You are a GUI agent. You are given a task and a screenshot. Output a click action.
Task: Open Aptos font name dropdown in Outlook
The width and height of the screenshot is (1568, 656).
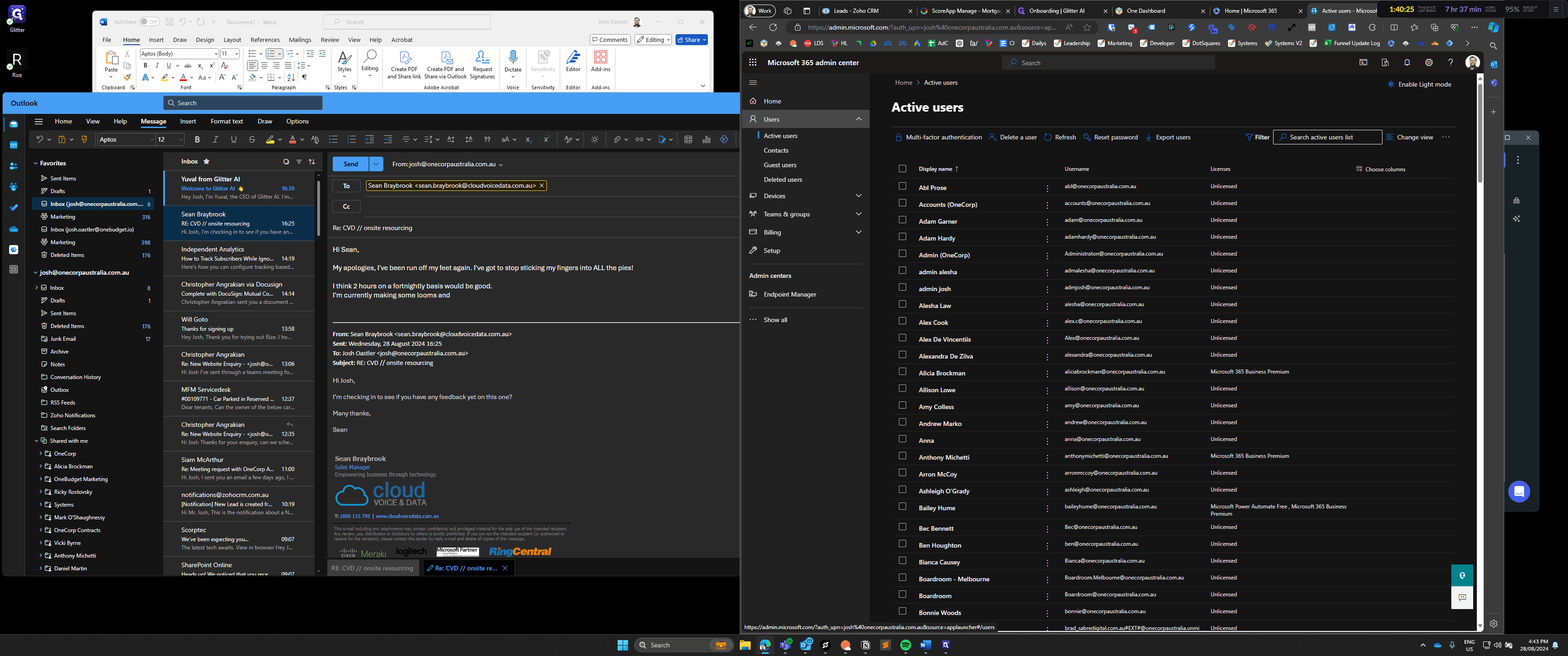point(152,140)
